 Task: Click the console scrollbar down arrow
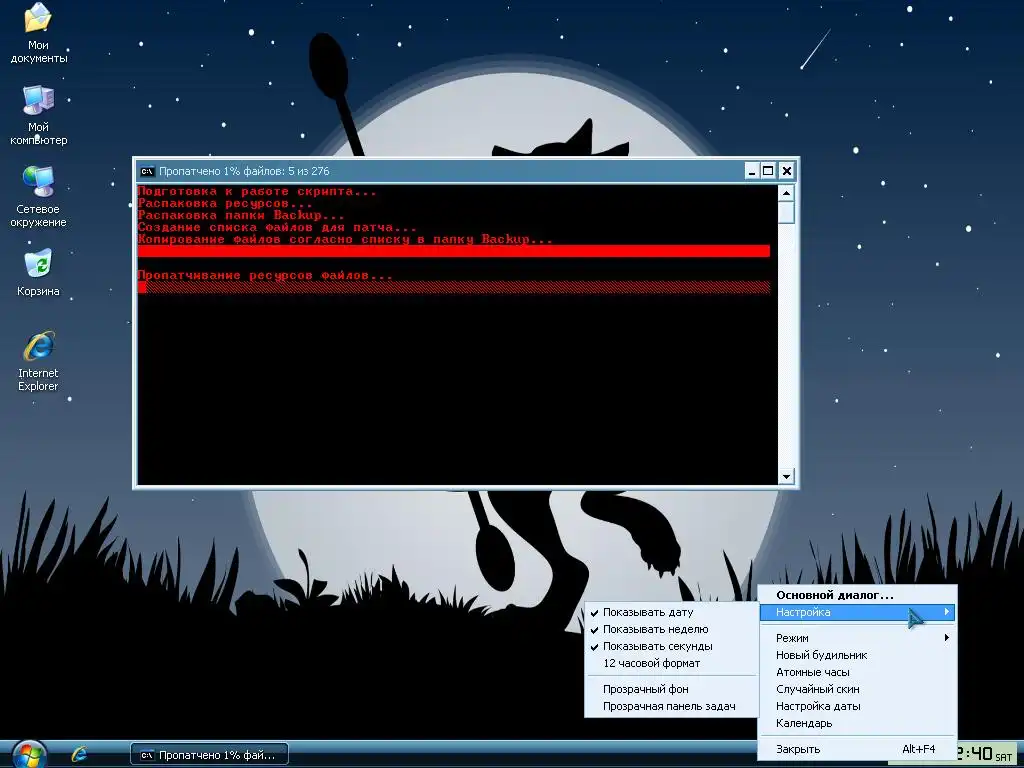(786, 477)
